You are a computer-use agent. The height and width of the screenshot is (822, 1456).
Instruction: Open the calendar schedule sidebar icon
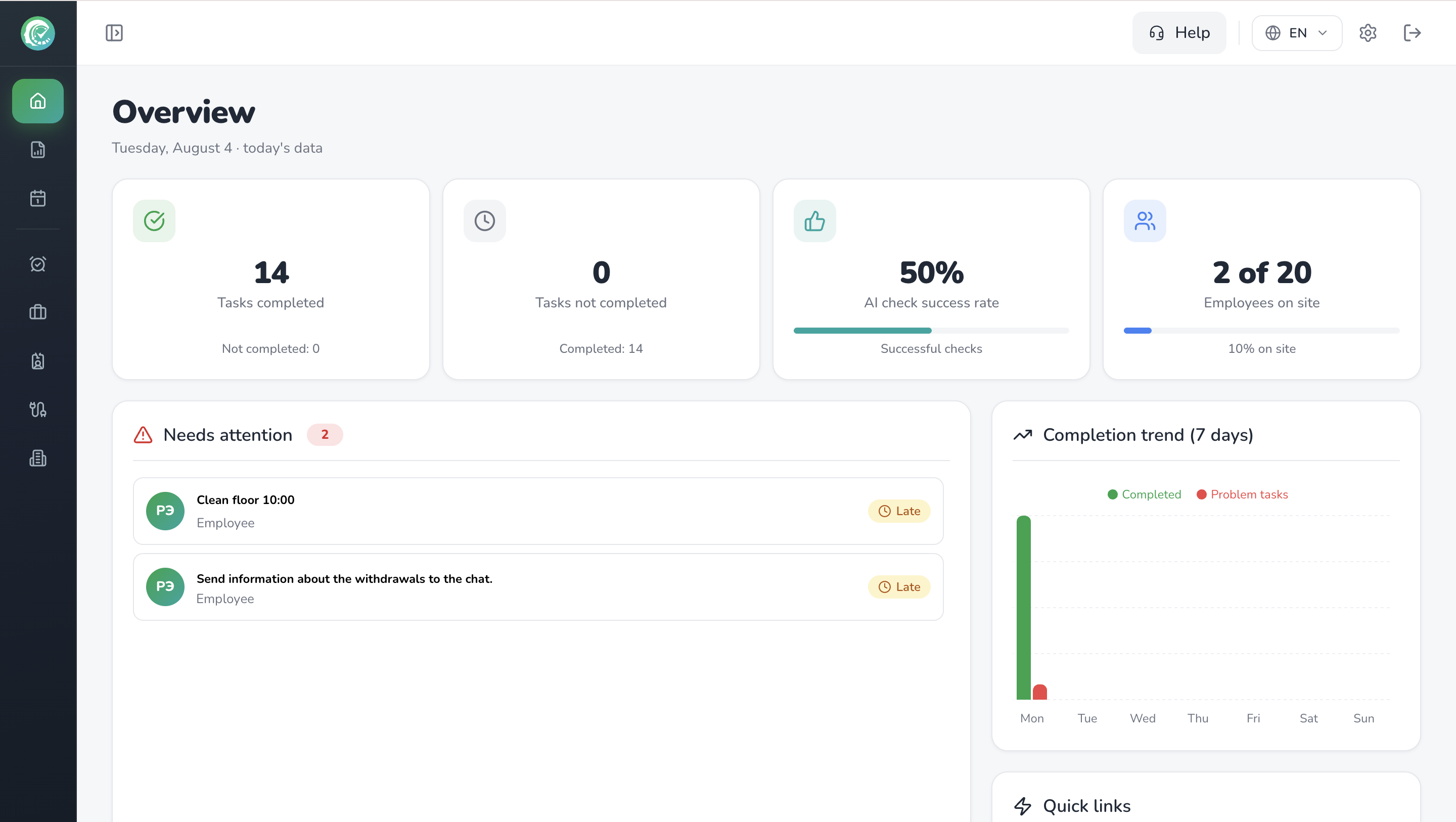(x=38, y=199)
